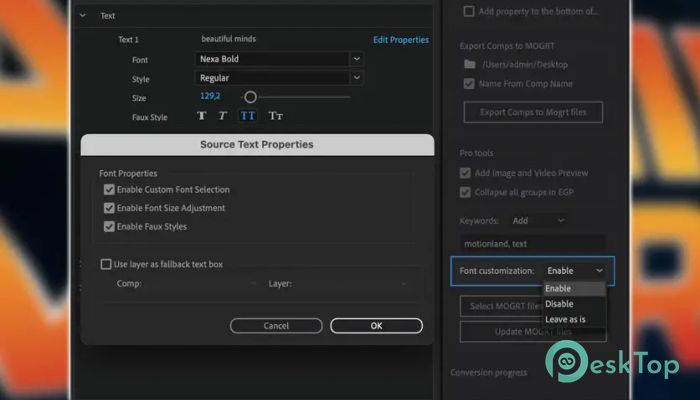Image resolution: width=700 pixels, height=400 pixels.
Task: Click the Update MOGRT files button
Action: 533,332
